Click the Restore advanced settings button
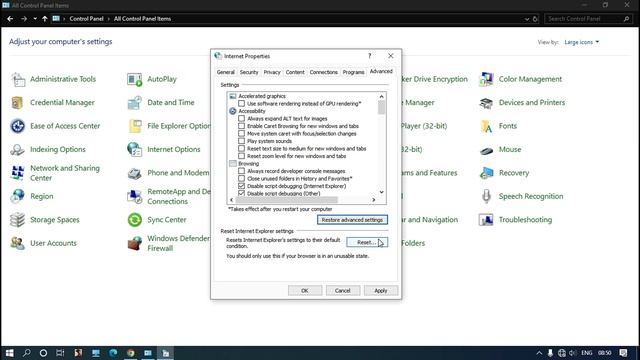 click(x=352, y=220)
